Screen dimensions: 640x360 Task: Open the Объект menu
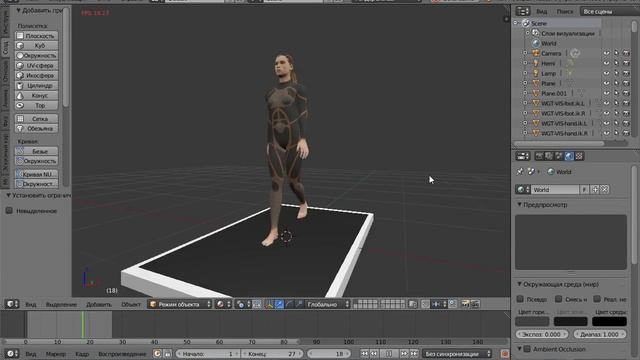click(131, 304)
